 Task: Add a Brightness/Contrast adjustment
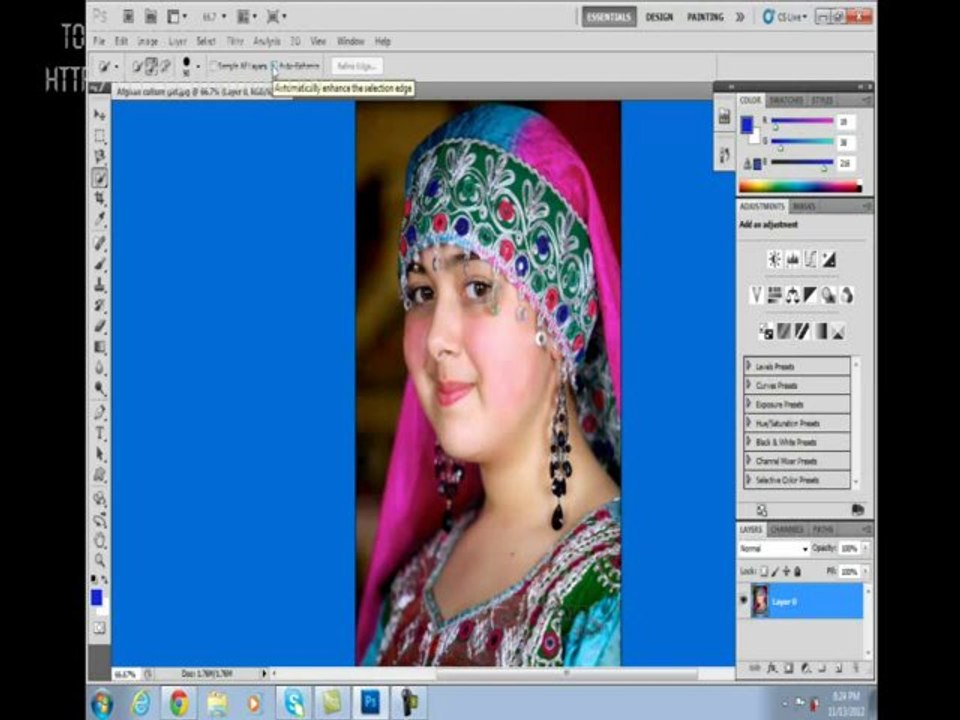coord(774,260)
